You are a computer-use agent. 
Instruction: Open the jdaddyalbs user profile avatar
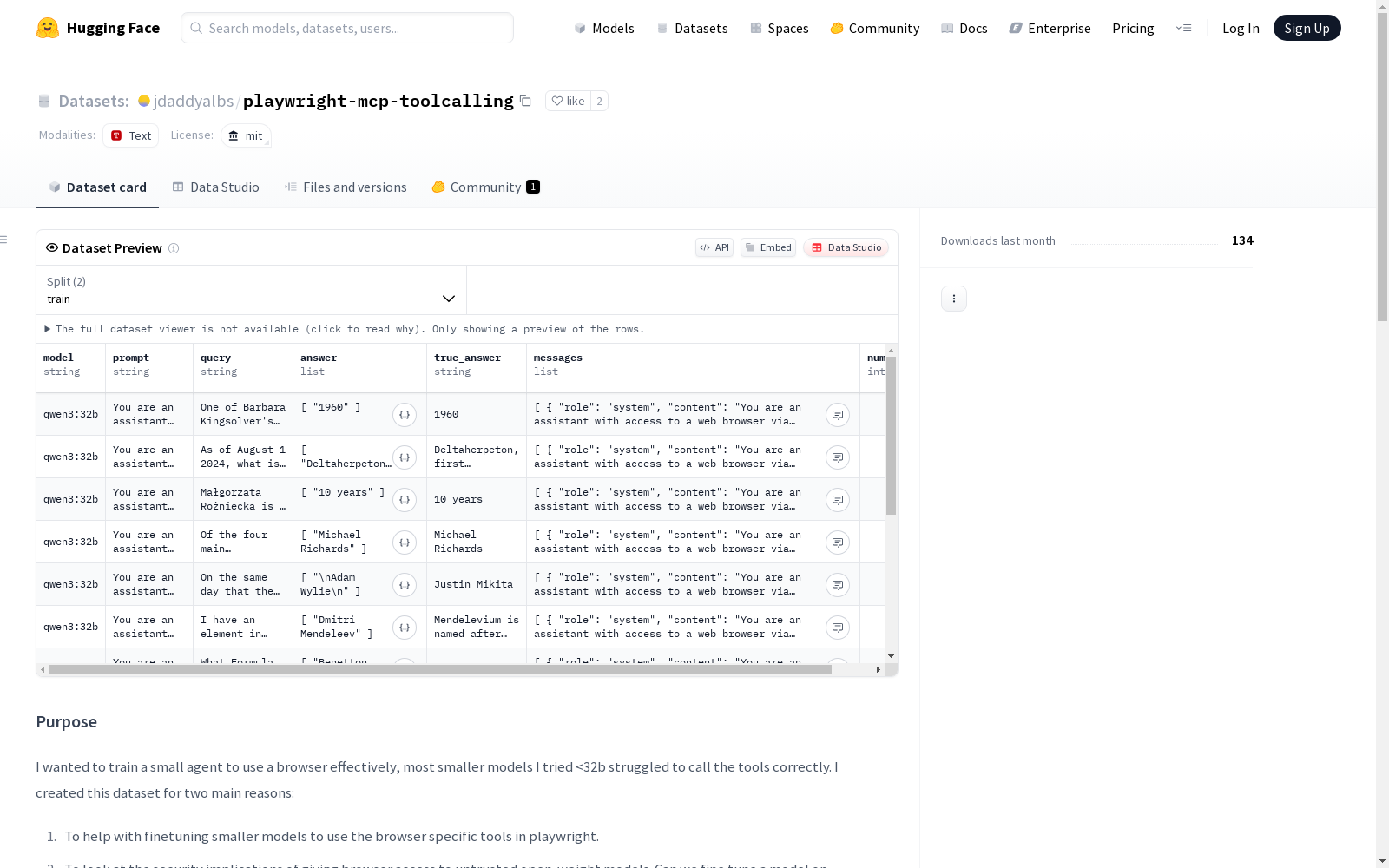tap(144, 101)
